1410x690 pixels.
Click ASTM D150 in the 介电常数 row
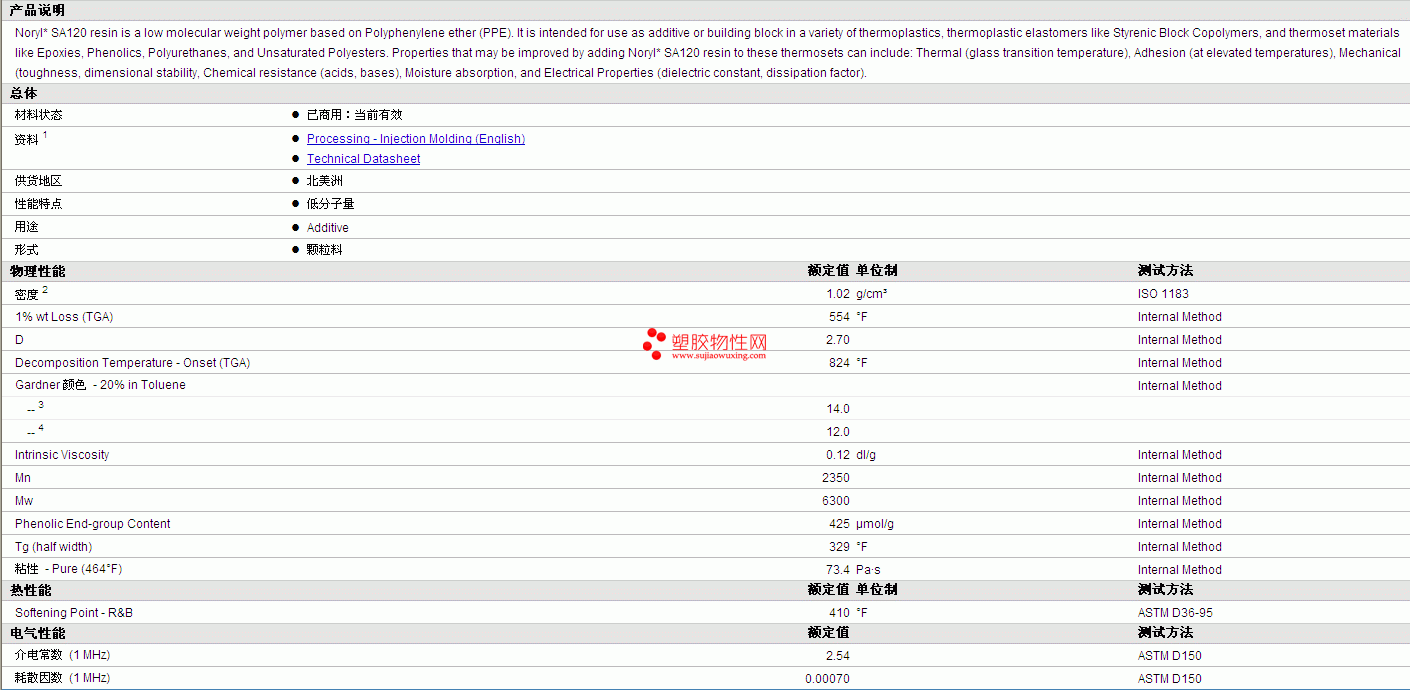coord(1170,656)
